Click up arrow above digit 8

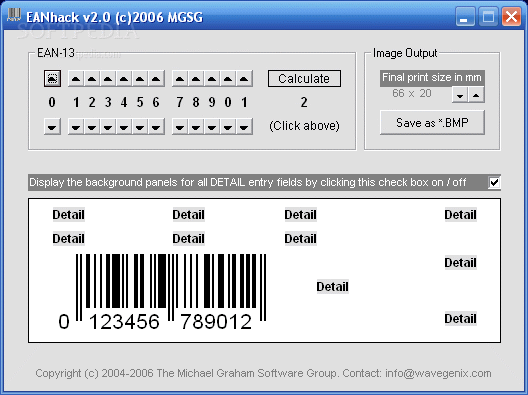click(x=196, y=79)
